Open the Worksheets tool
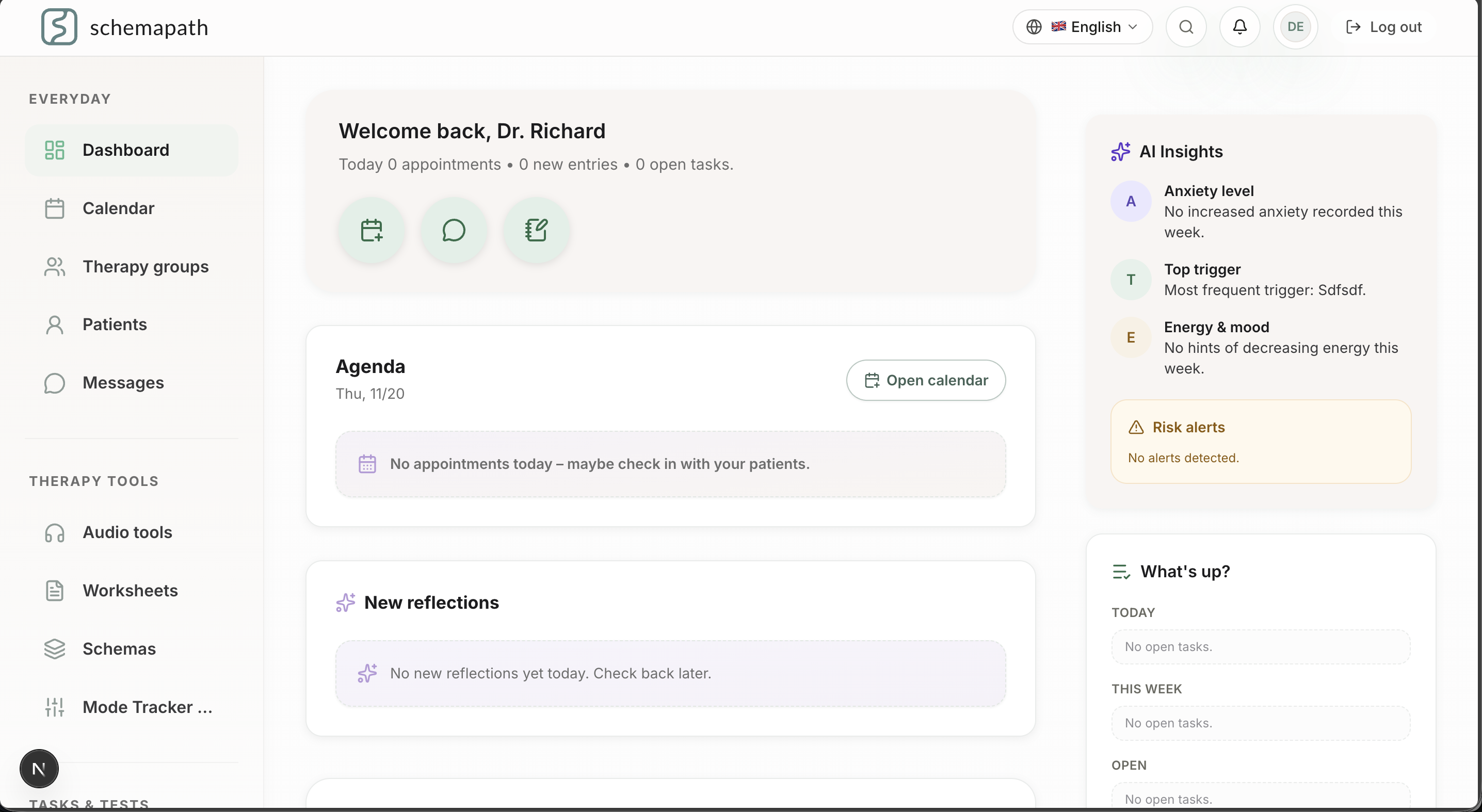1482x812 pixels. (130, 591)
